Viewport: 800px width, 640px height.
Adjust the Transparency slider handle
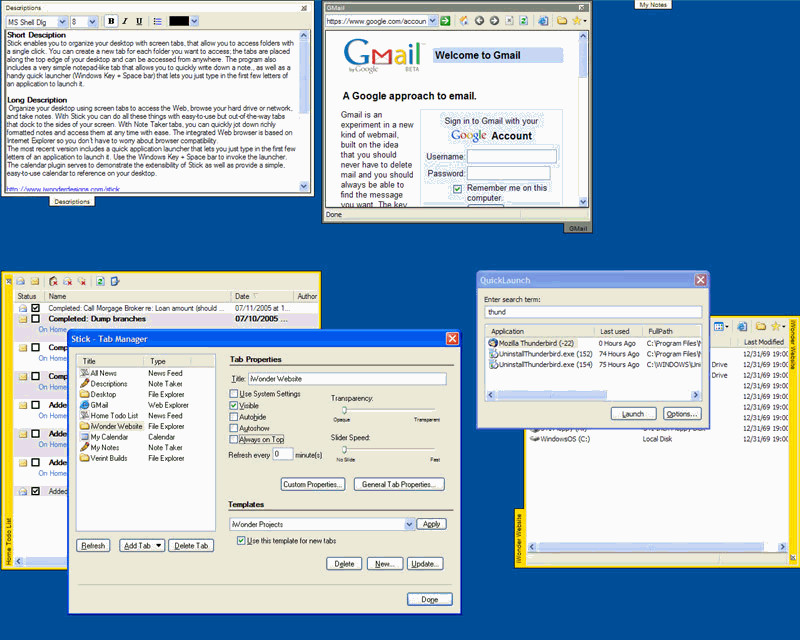pos(344,410)
